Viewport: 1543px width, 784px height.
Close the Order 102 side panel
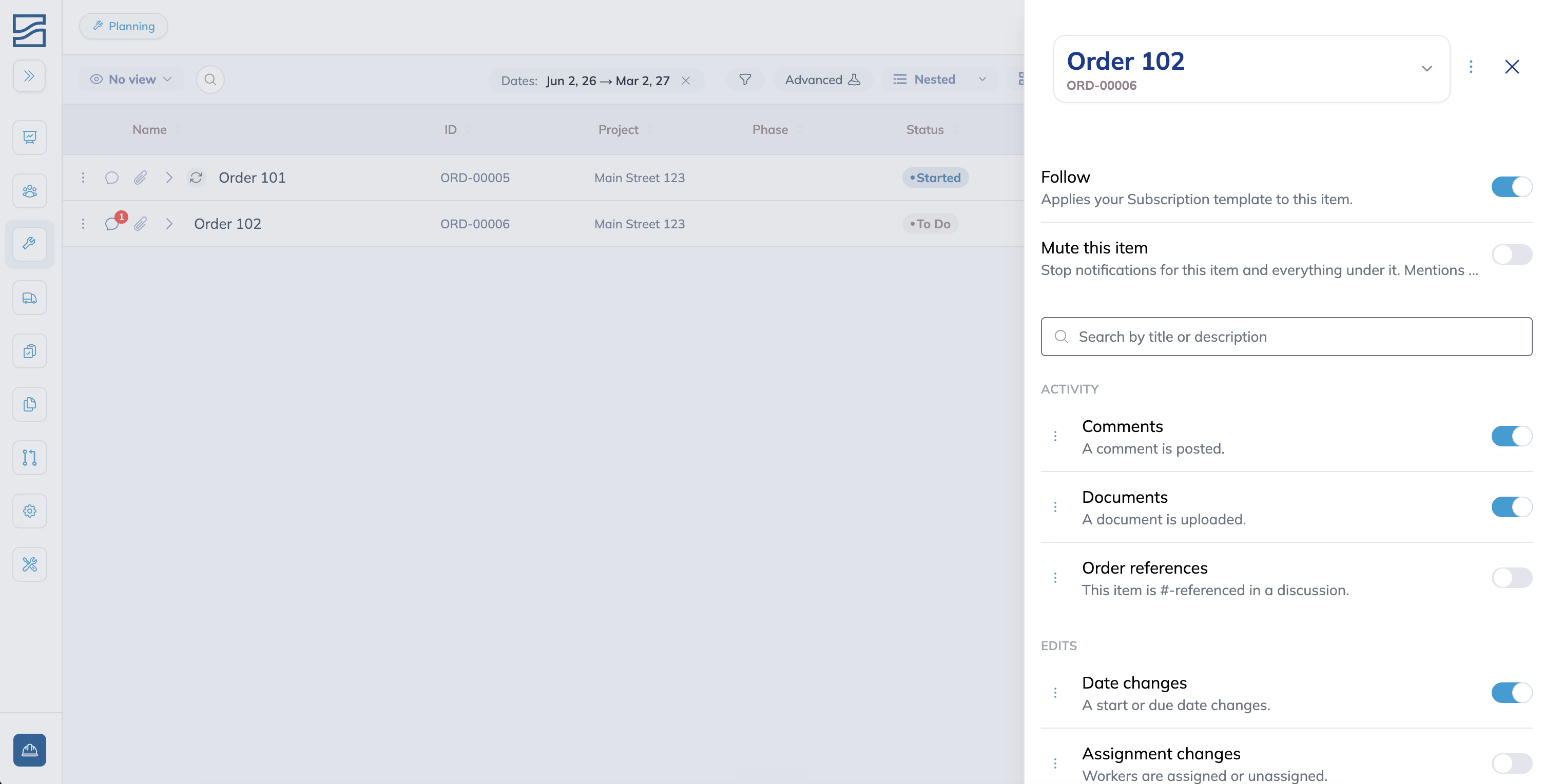[x=1511, y=67]
